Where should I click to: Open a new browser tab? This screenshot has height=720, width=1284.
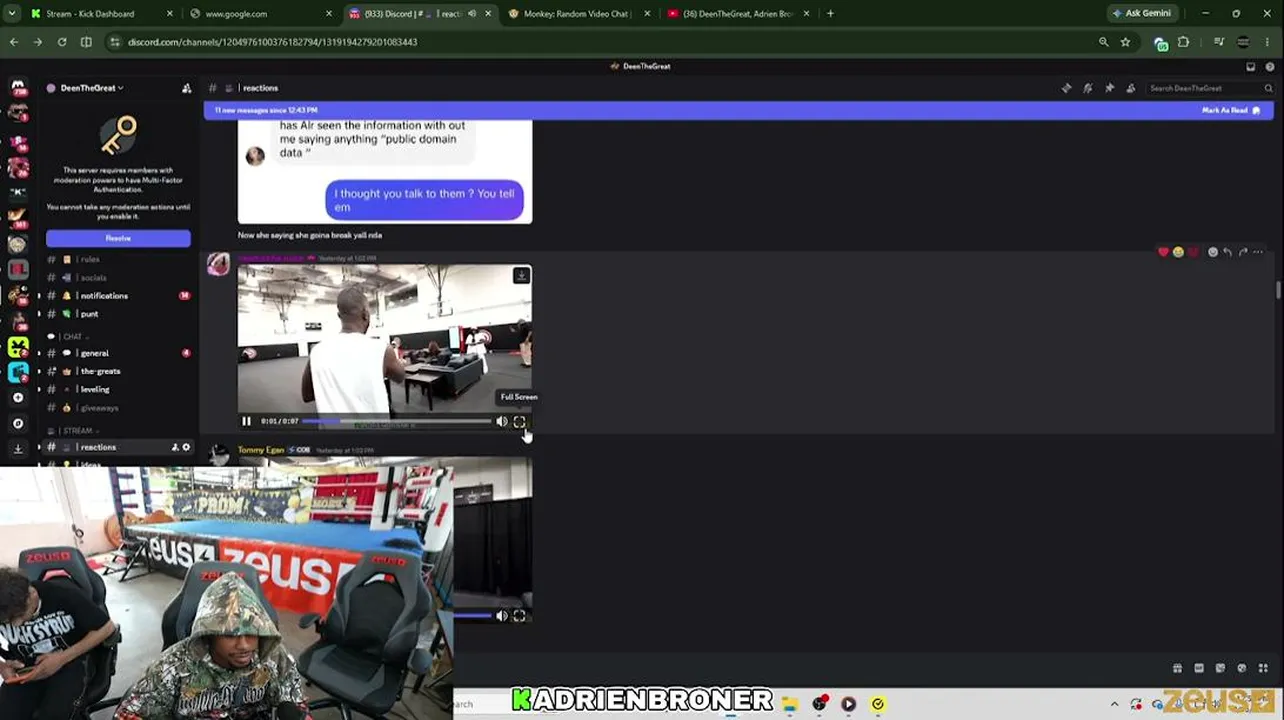830,14
